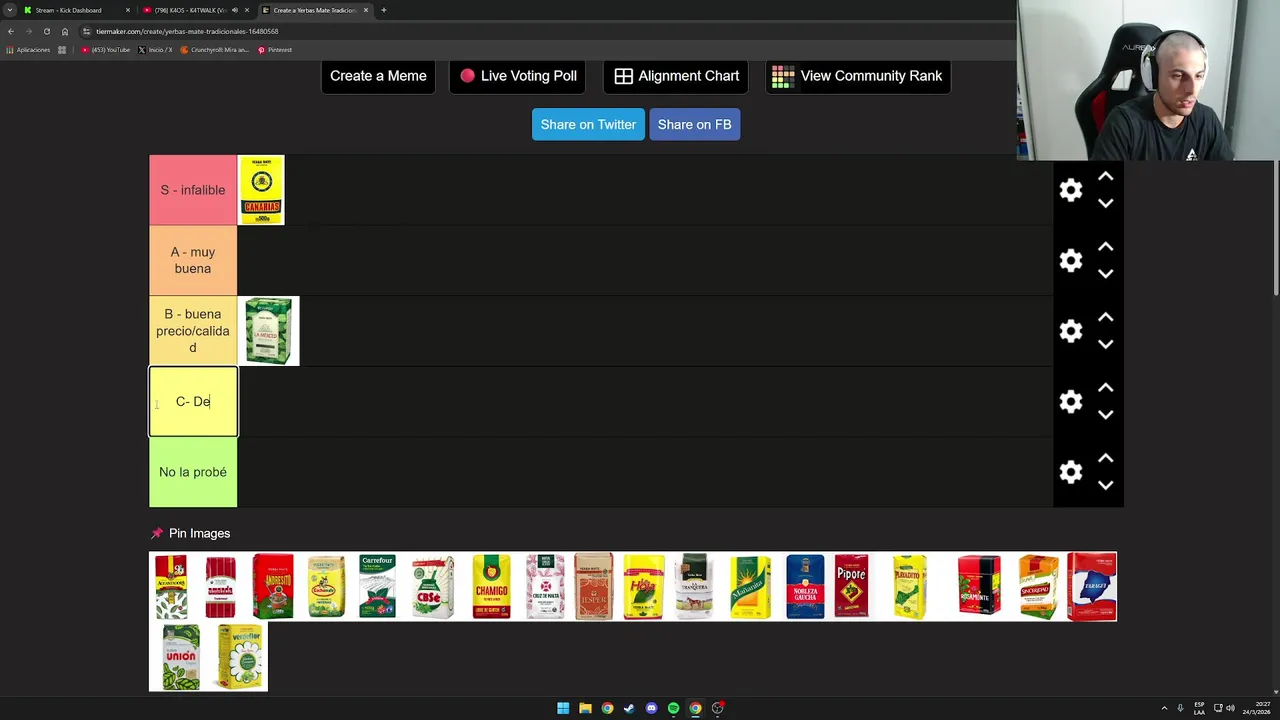This screenshot has height=720, width=1280.
Task: Move the C- De row down
Action: [x=1105, y=414]
